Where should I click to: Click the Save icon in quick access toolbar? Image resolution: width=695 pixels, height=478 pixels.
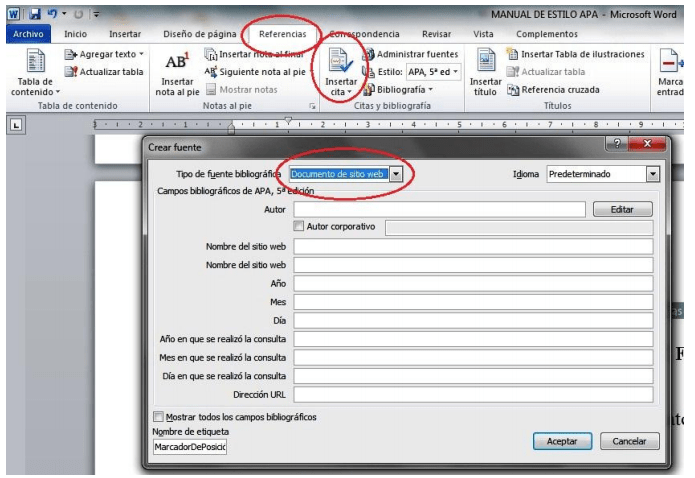pos(35,14)
